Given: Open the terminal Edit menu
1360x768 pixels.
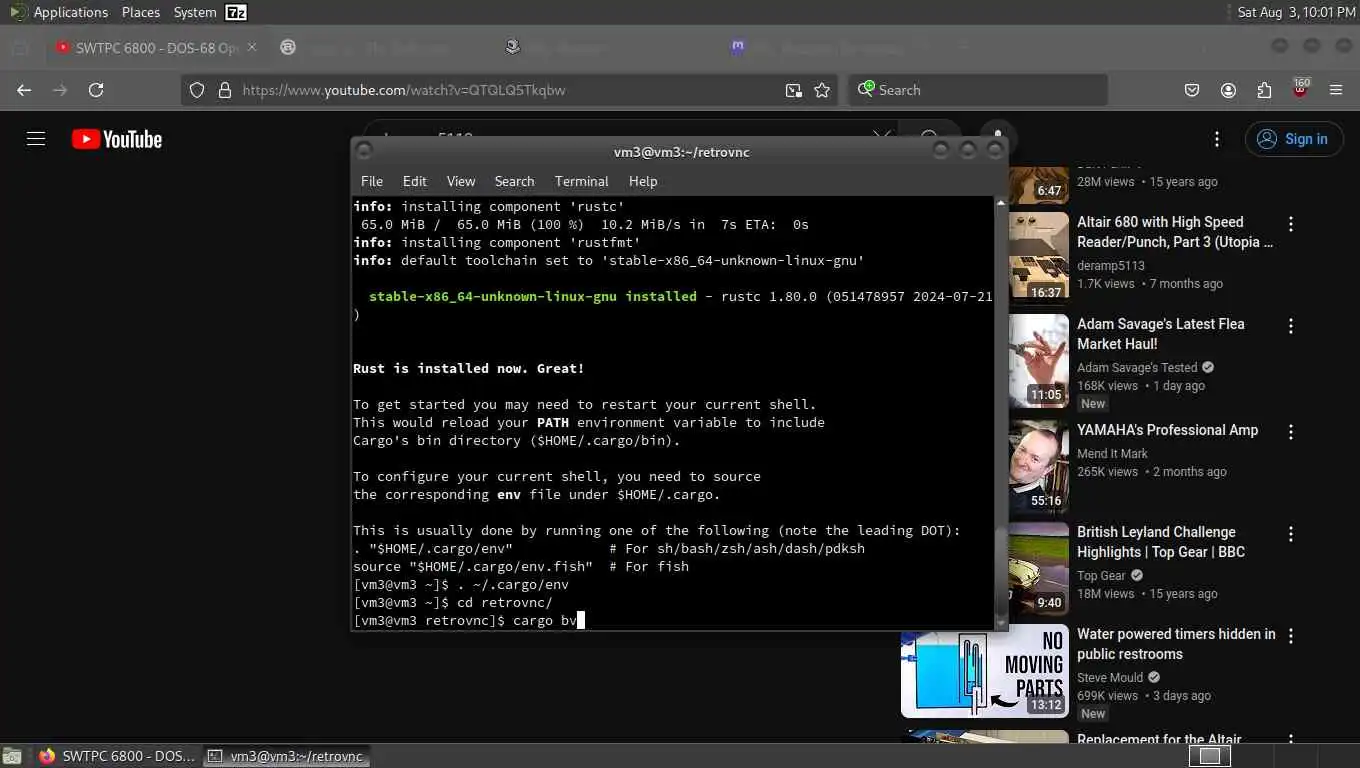Looking at the screenshot, I should click(x=414, y=181).
